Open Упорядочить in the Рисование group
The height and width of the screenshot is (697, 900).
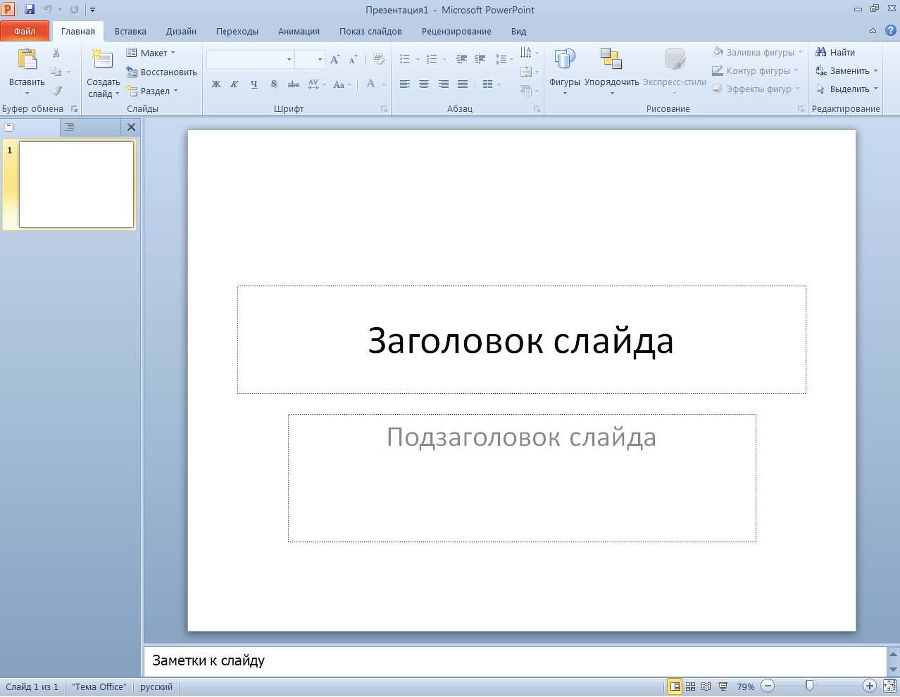pyautogui.click(x=612, y=70)
